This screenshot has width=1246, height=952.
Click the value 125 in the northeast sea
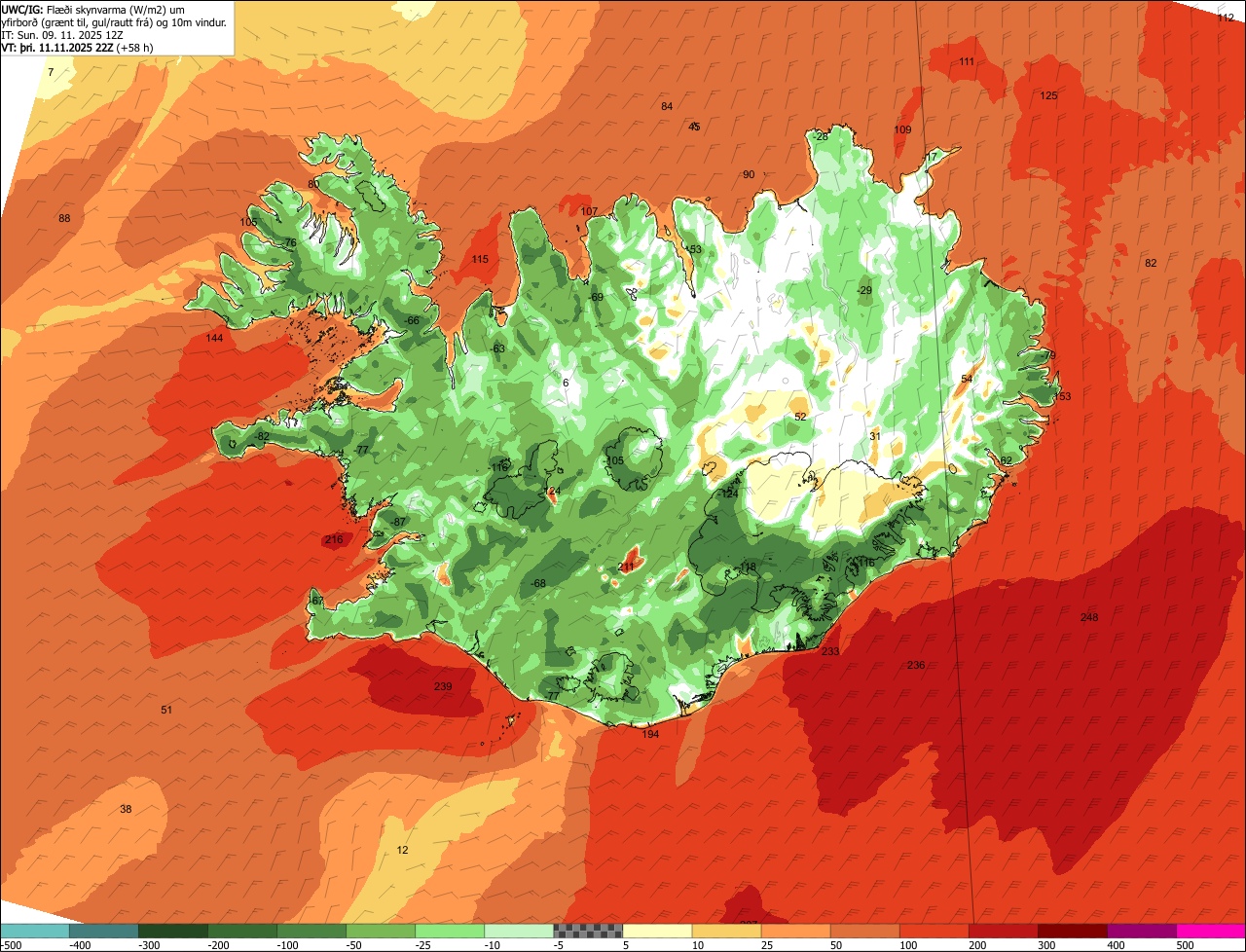[1048, 95]
